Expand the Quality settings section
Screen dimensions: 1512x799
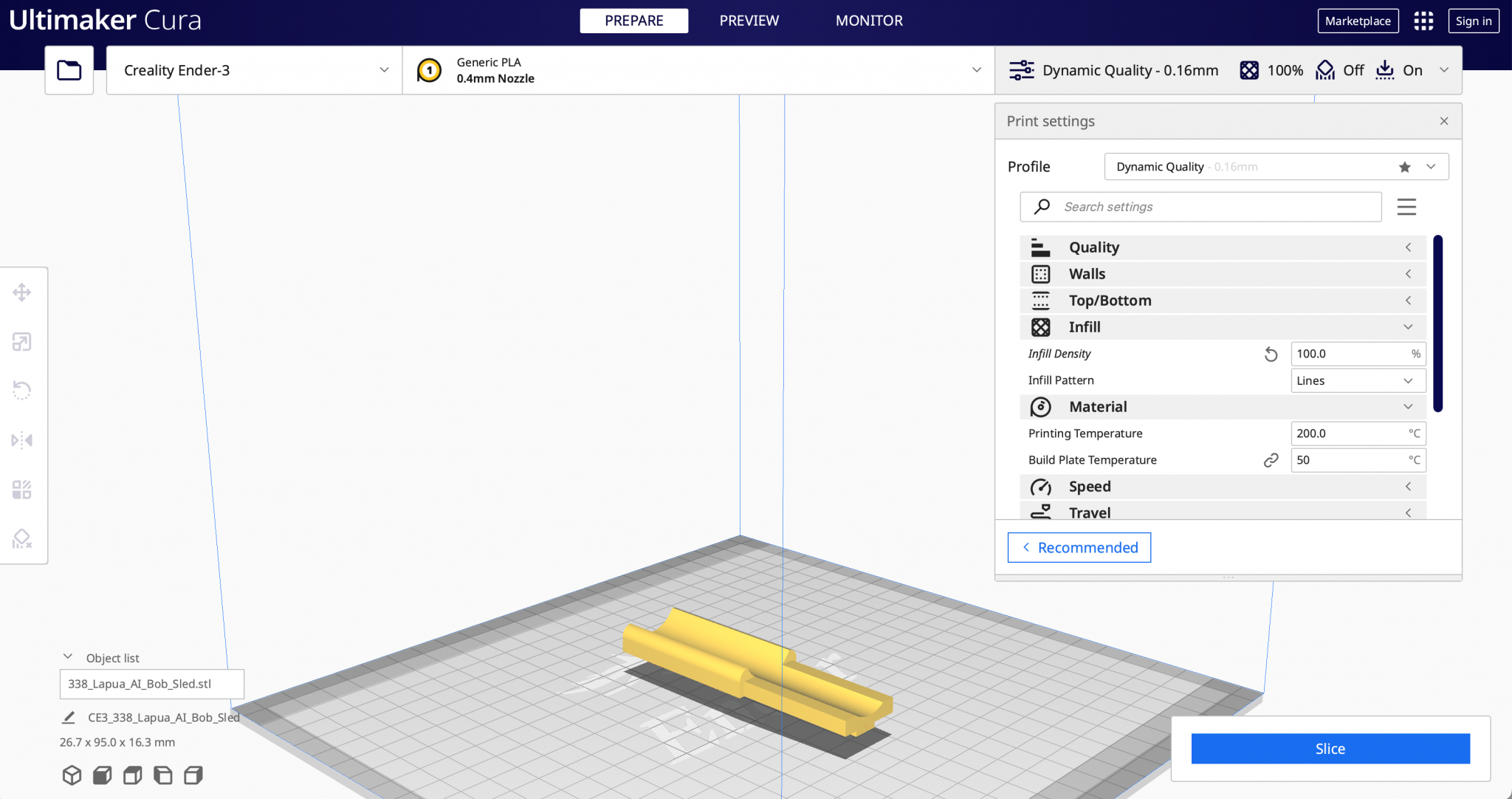(x=1223, y=247)
